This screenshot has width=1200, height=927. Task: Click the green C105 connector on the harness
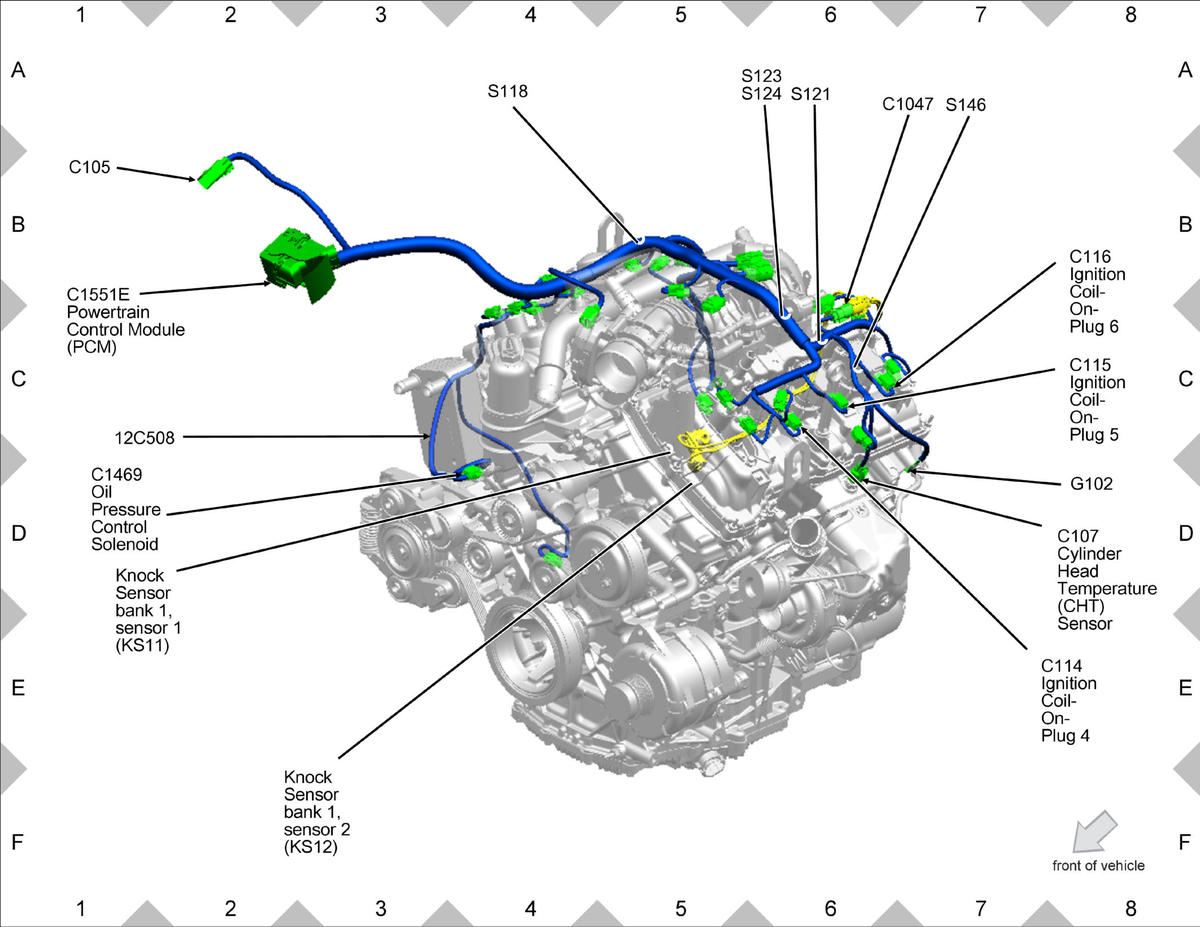coord(214,175)
